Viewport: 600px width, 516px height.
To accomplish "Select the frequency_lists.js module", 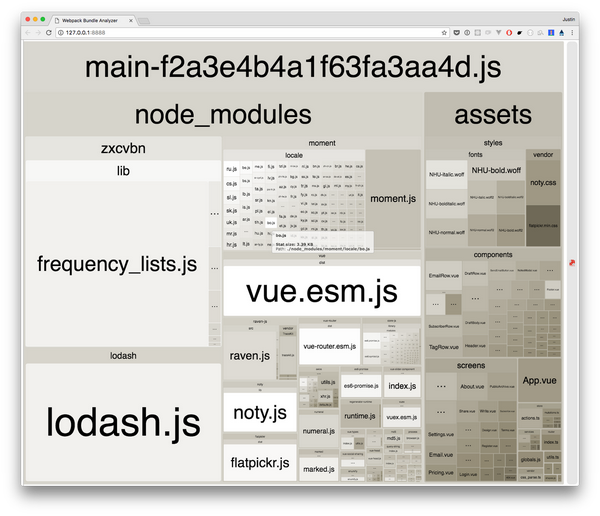I will (117, 264).
